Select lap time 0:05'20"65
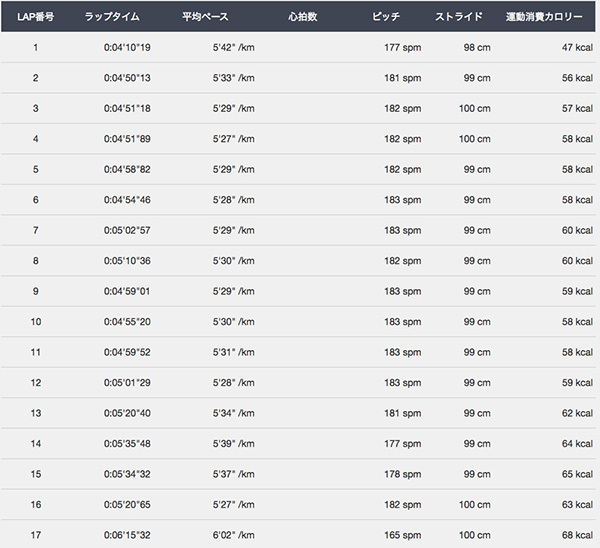Viewport: 600px width, 548px height. click(127, 505)
